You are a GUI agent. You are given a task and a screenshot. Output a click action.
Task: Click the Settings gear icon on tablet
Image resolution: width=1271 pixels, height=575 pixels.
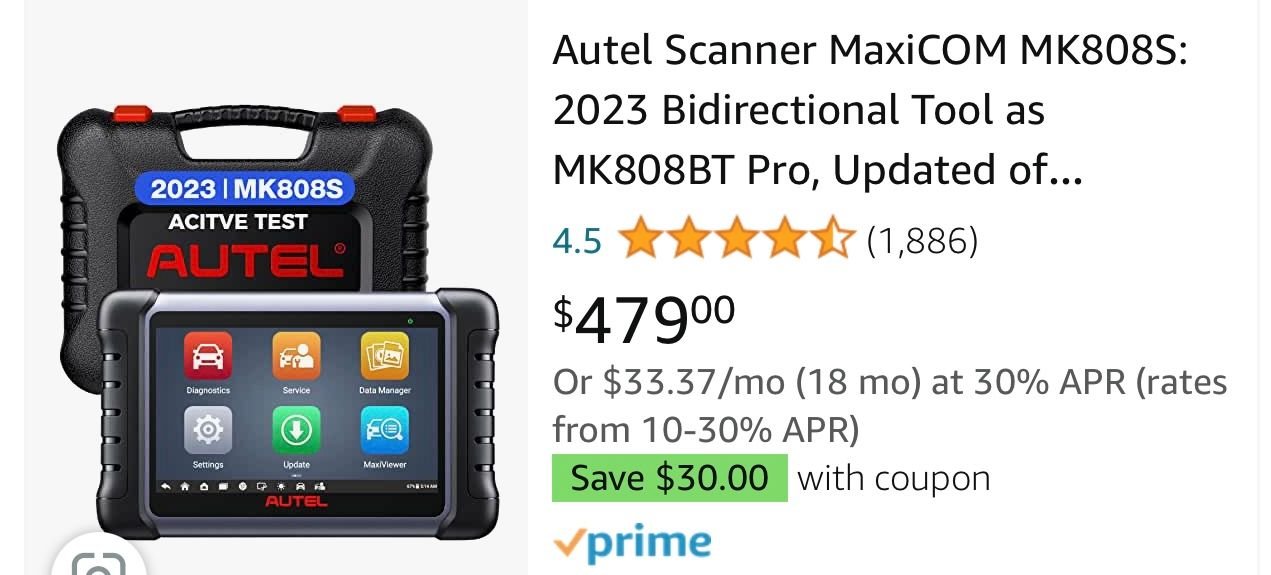pos(208,431)
